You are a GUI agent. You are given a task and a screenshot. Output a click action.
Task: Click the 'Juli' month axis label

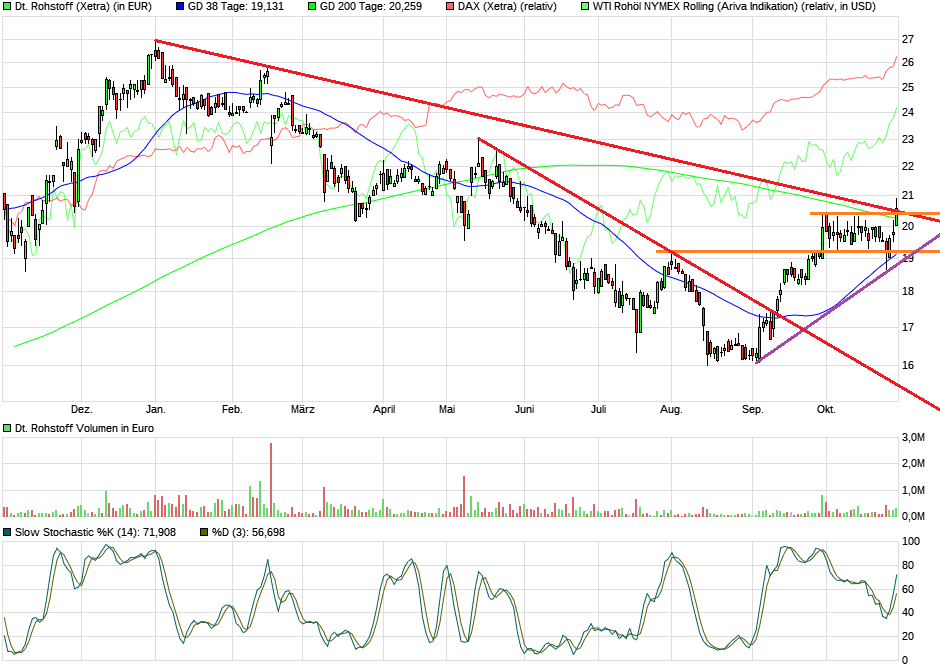coord(598,410)
